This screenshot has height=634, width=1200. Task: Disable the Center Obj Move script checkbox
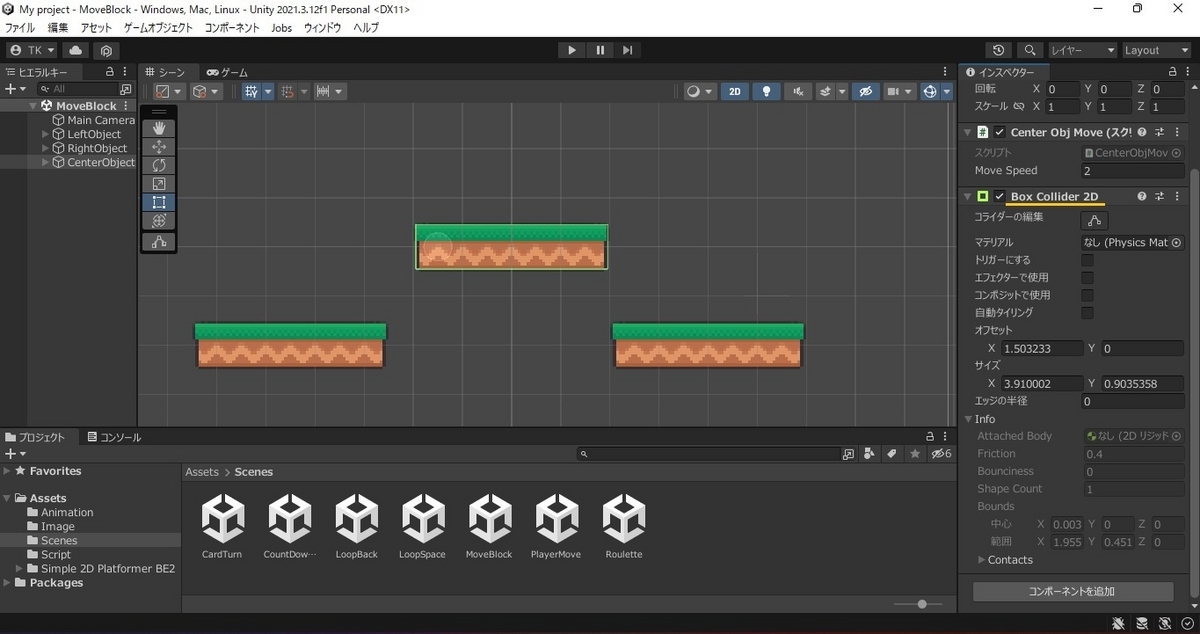click(1000, 132)
